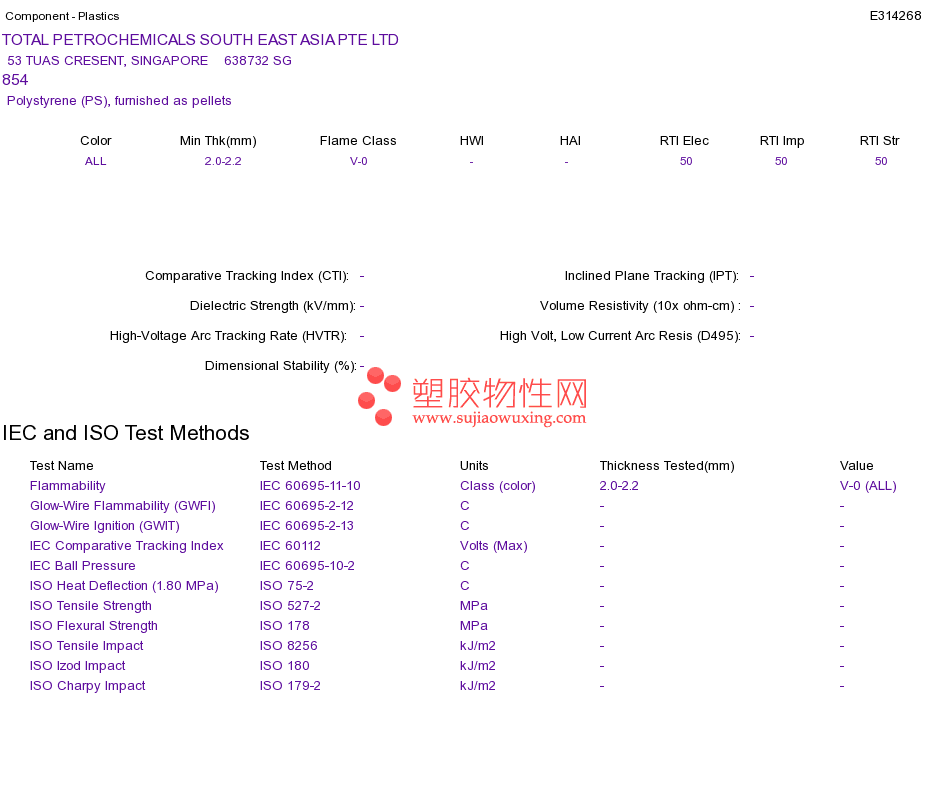950x800 pixels.
Task: Select the 2.0-2.2 thickness tested cell
Action: click(619, 485)
